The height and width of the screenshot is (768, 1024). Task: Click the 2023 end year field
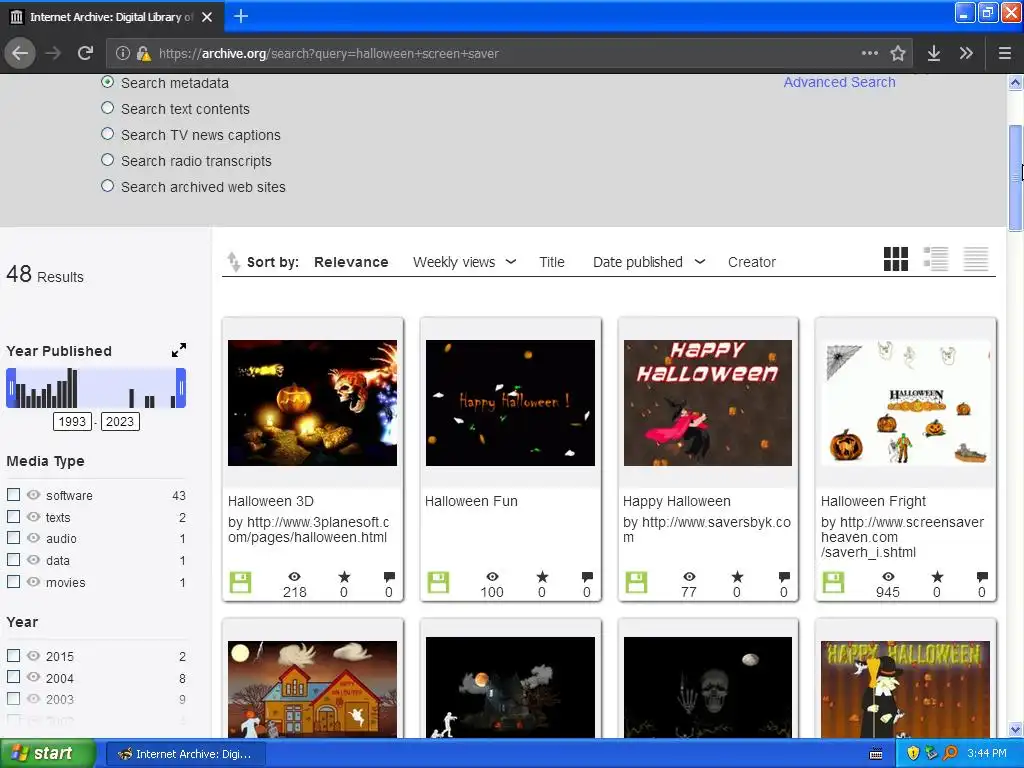pyautogui.click(x=120, y=421)
